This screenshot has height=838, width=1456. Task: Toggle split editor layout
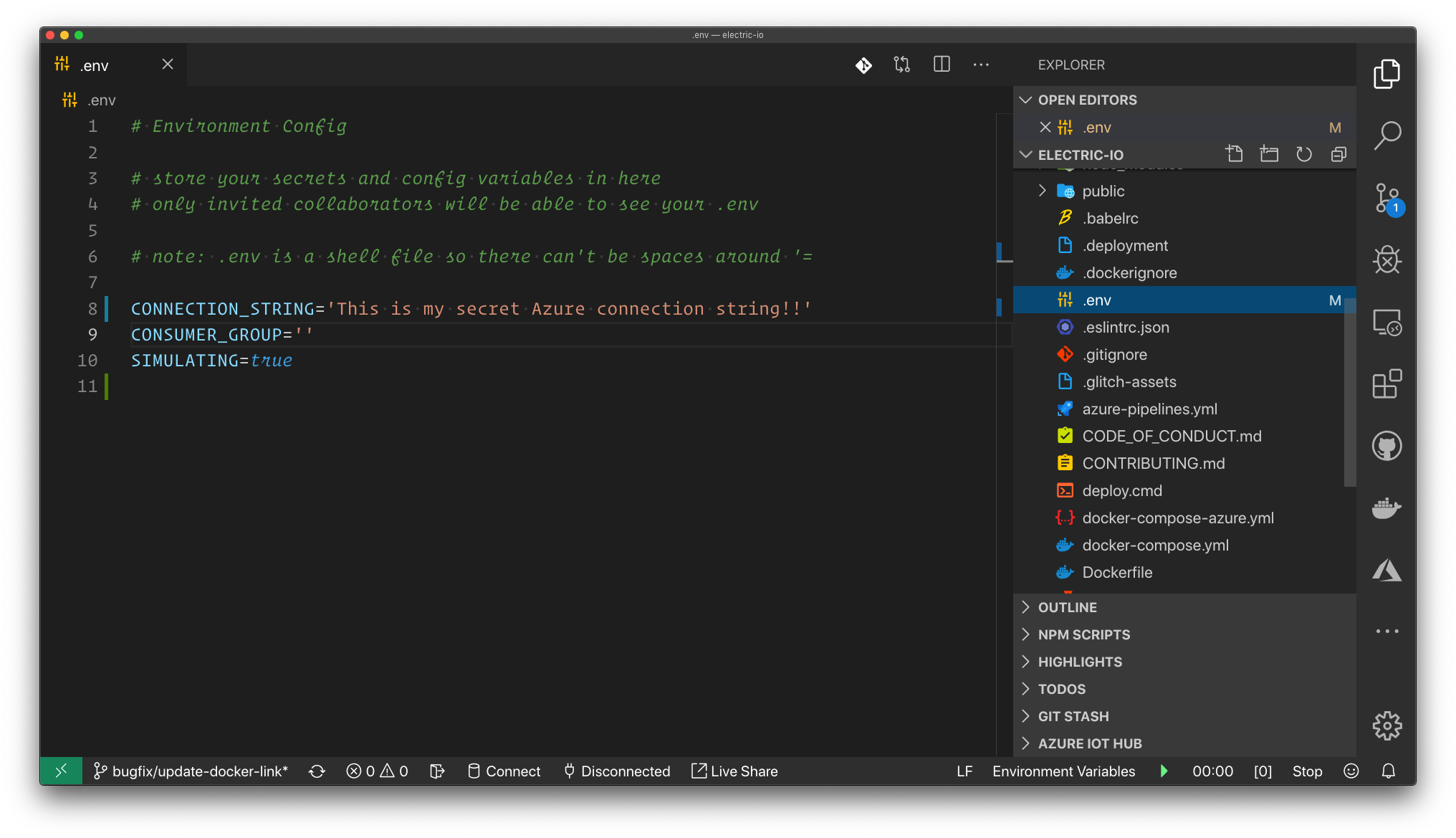942,65
